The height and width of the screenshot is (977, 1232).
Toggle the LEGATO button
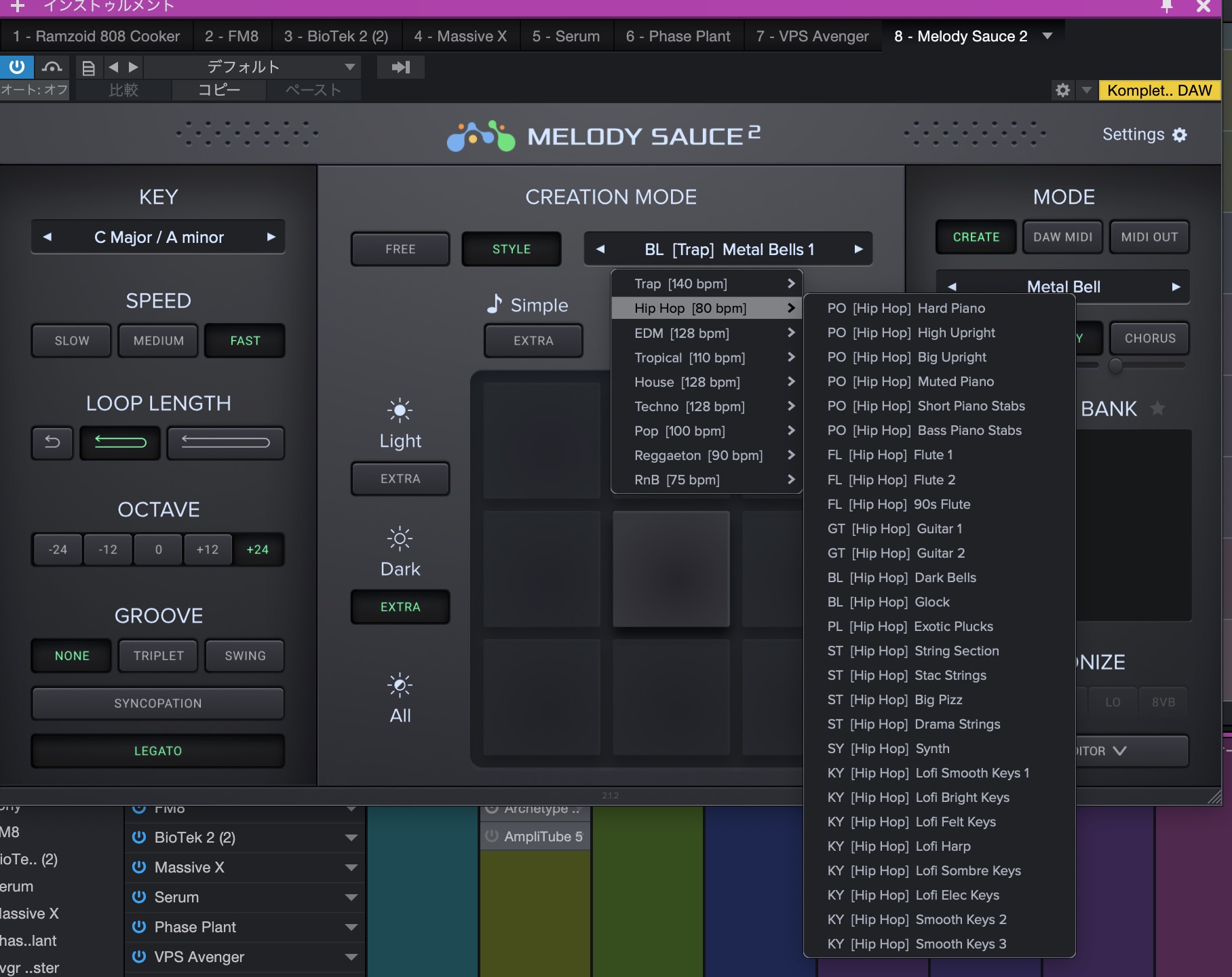[158, 751]
